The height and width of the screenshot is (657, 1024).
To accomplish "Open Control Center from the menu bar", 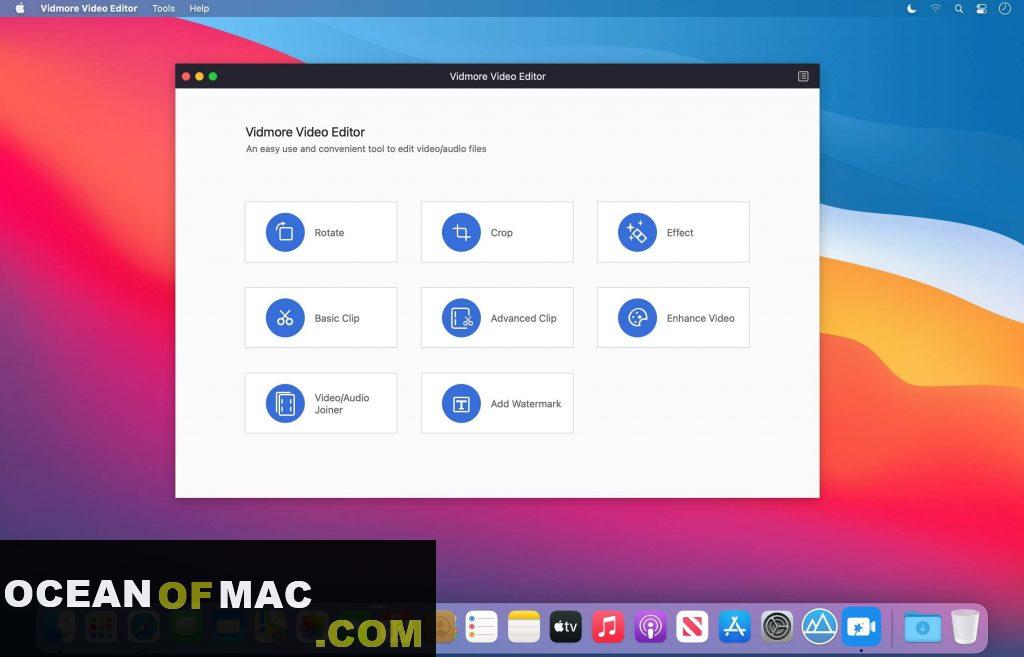I will point(982,8).
